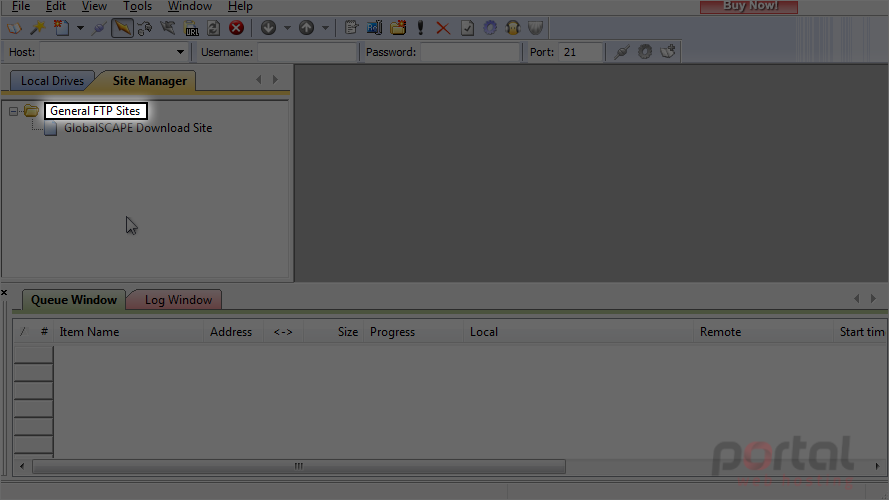The width and height of the screenshot is (889, 500).
Task: Click the Connect to URL icon
Action: (191, 28)
